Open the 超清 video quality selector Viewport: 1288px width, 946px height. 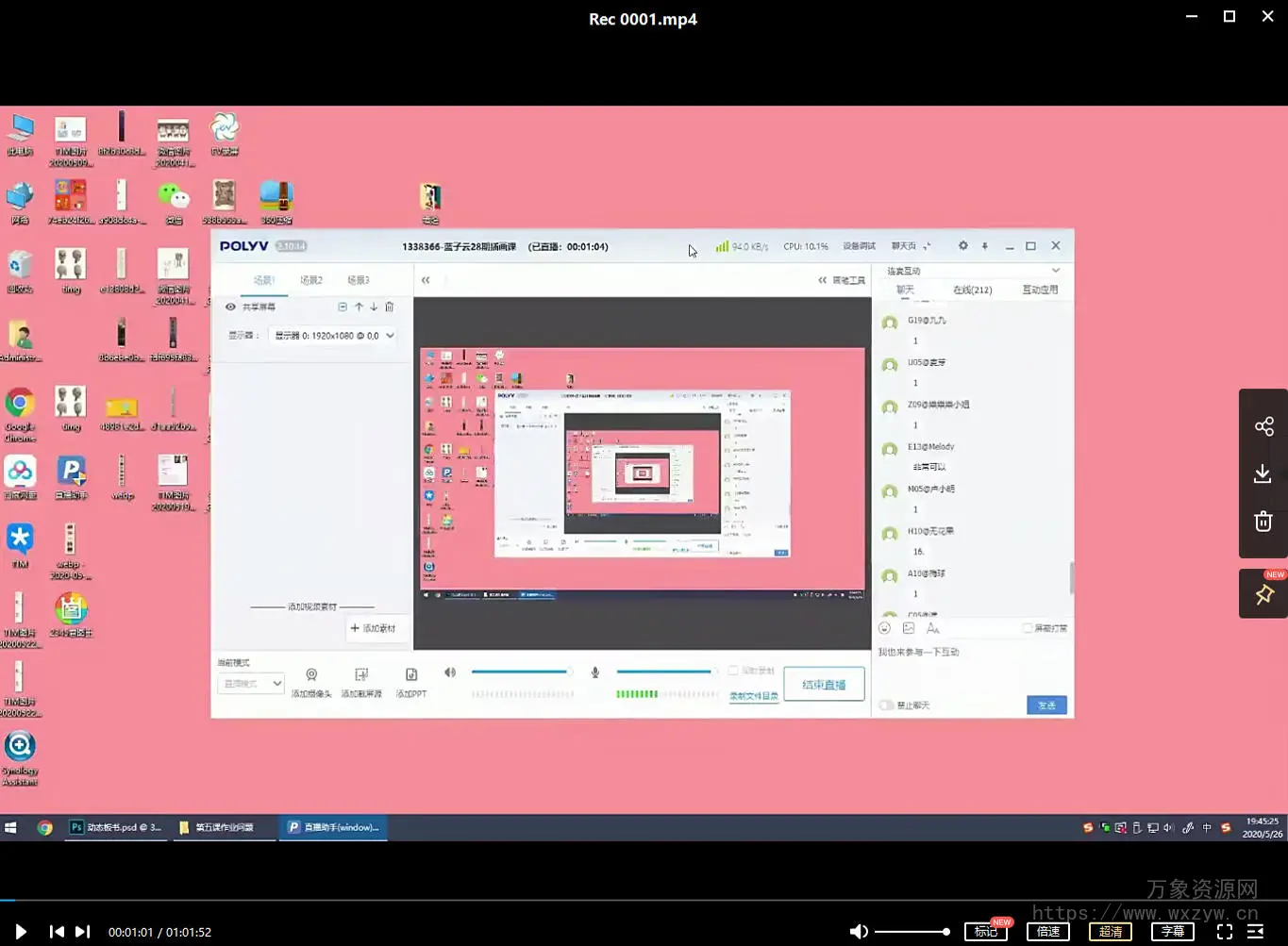coord(1111,932)
